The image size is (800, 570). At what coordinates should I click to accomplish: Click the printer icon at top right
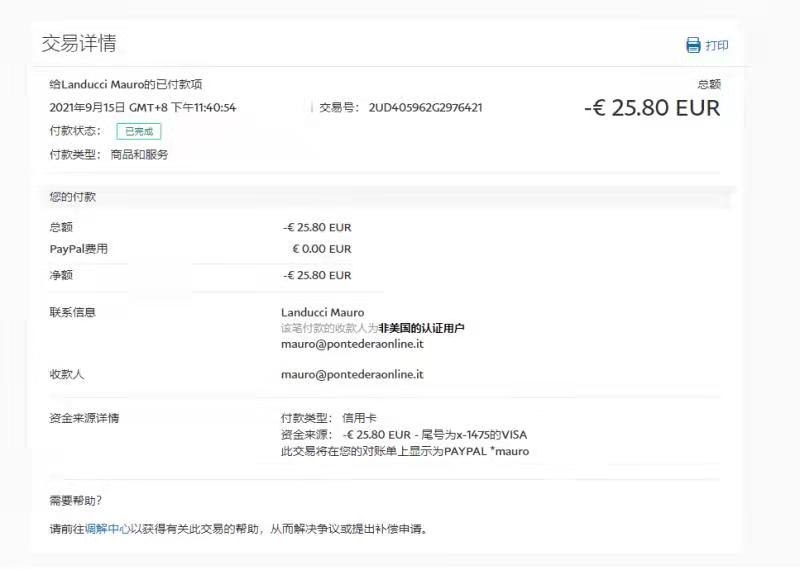(693, 45)
